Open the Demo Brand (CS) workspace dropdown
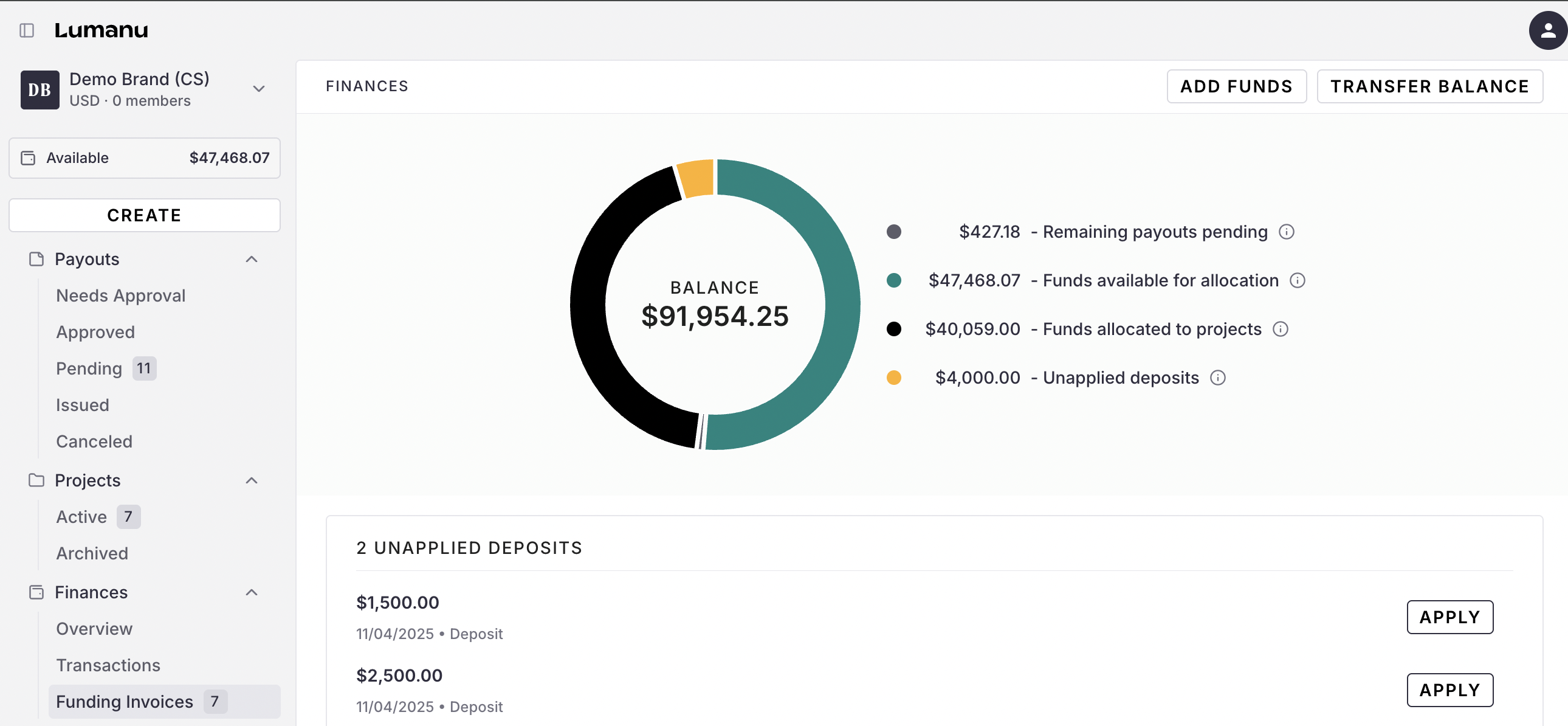This screenshot has height=726, width=1568. (x=259, y=89)
